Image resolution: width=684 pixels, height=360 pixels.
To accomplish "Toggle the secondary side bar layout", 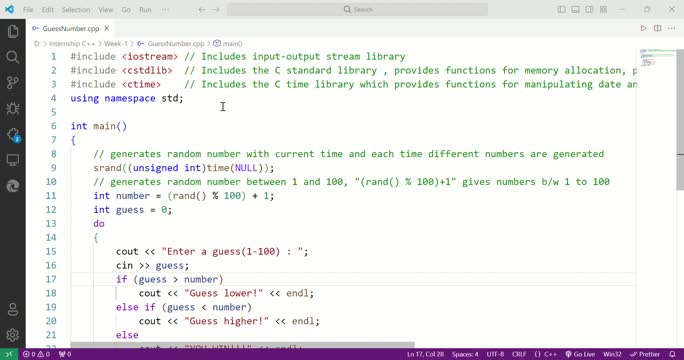I will pos(589,9).
